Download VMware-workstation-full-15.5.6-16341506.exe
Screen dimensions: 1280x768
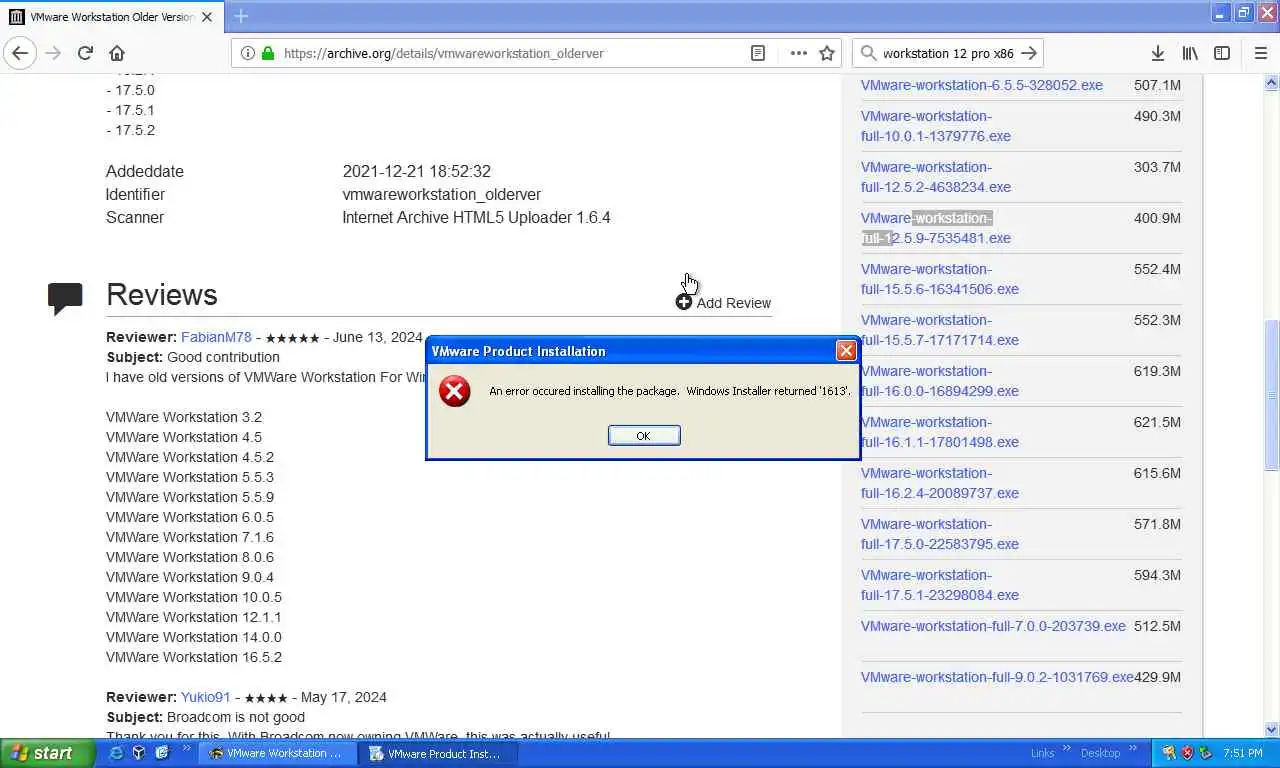pos(939,279)
